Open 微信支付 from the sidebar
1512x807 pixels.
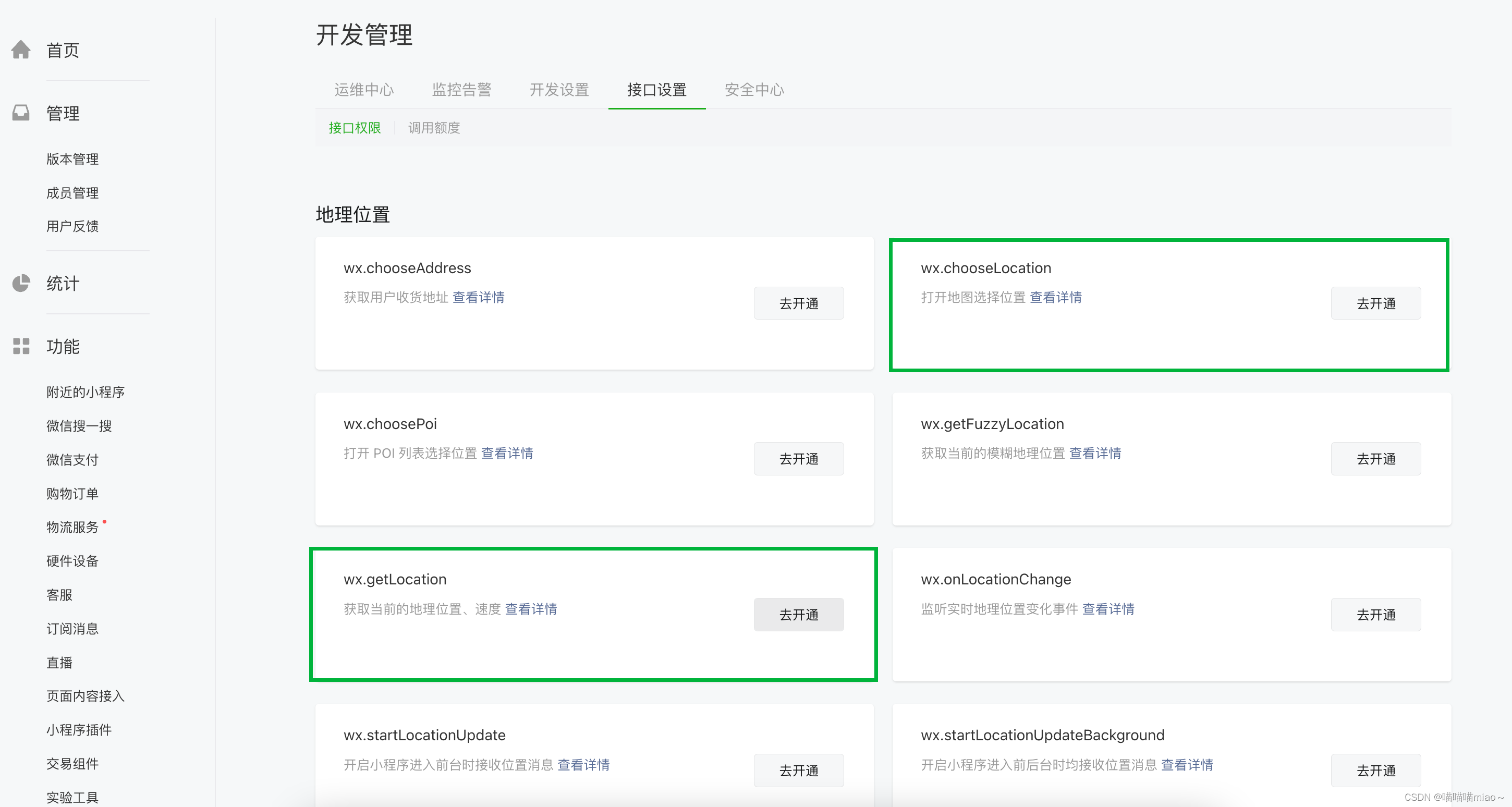coord(71,460)
